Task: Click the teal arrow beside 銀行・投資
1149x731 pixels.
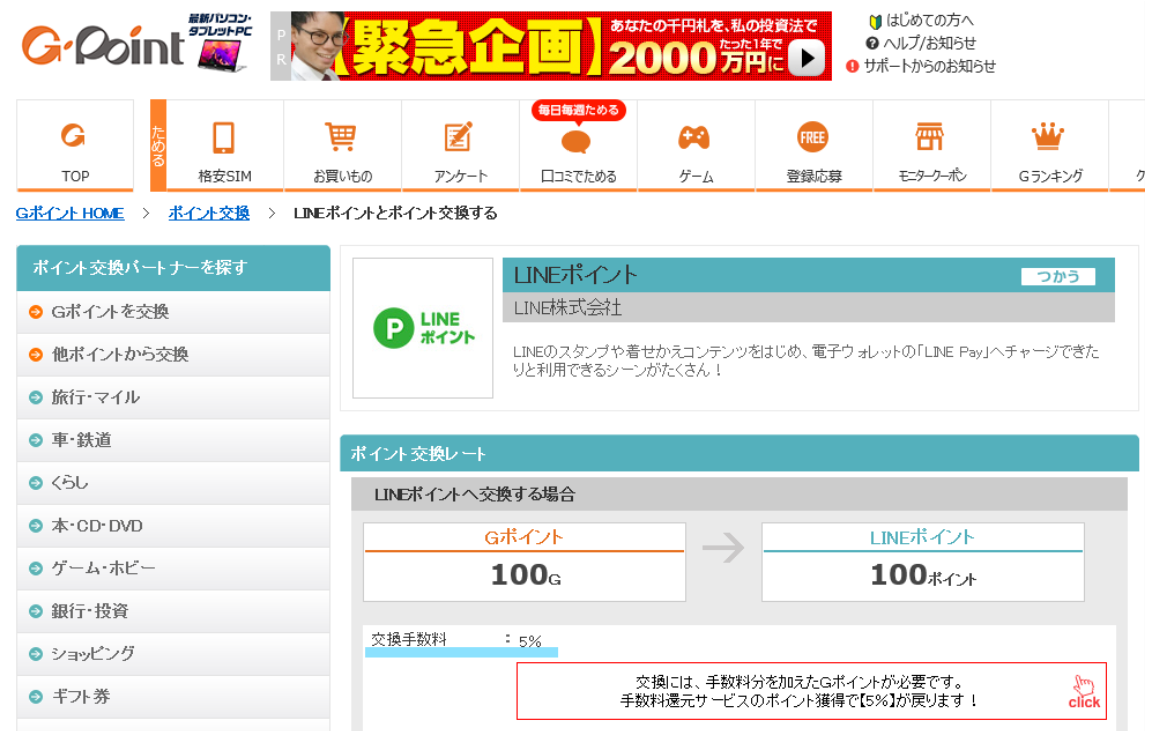Action: pos(35,612)
